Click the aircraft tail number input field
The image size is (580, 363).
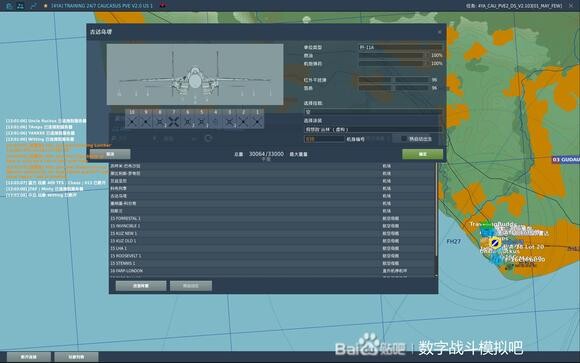click(324, 139)
